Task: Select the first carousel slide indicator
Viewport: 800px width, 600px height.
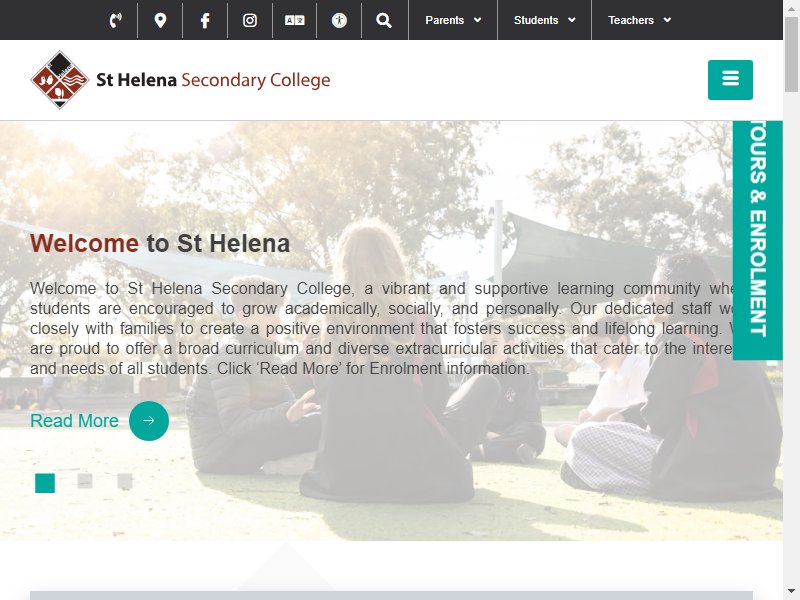Action: (45, 483)
